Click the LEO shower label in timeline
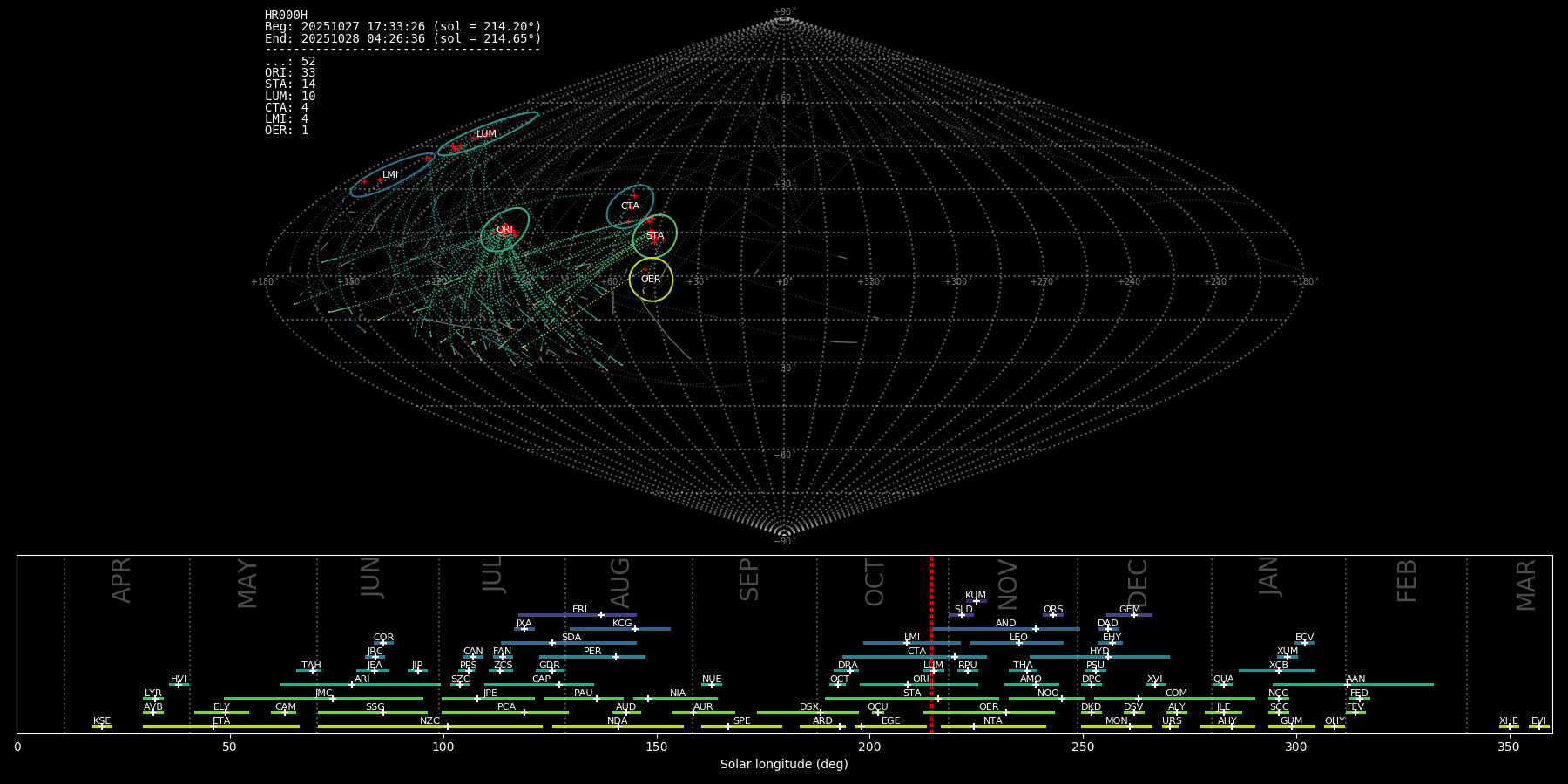 [1018, 638]
